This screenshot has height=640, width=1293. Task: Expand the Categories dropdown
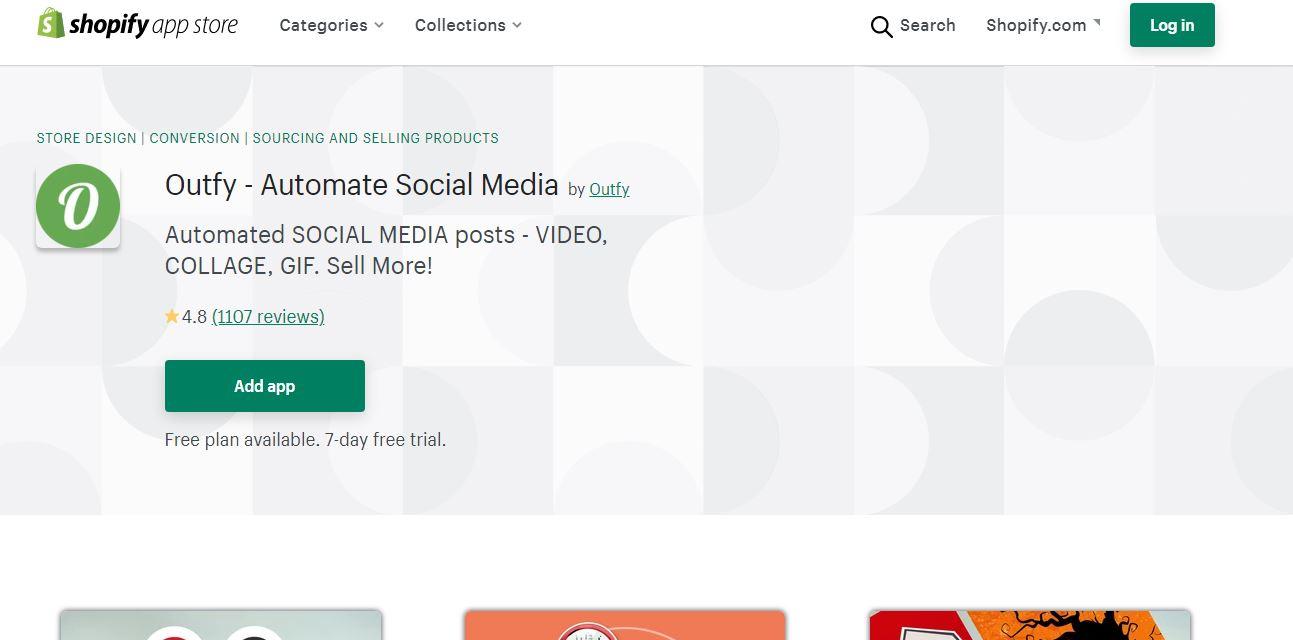point(331,25)
